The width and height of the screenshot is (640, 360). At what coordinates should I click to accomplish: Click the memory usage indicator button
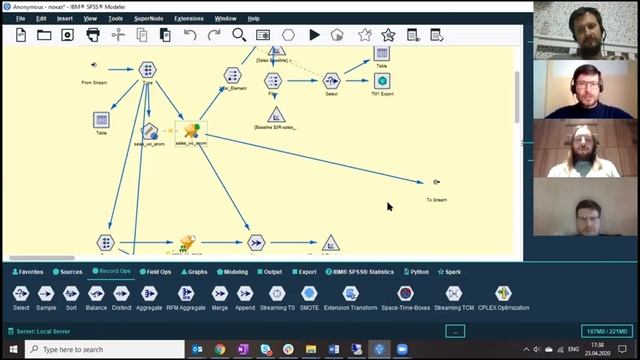tap(607, 331)
